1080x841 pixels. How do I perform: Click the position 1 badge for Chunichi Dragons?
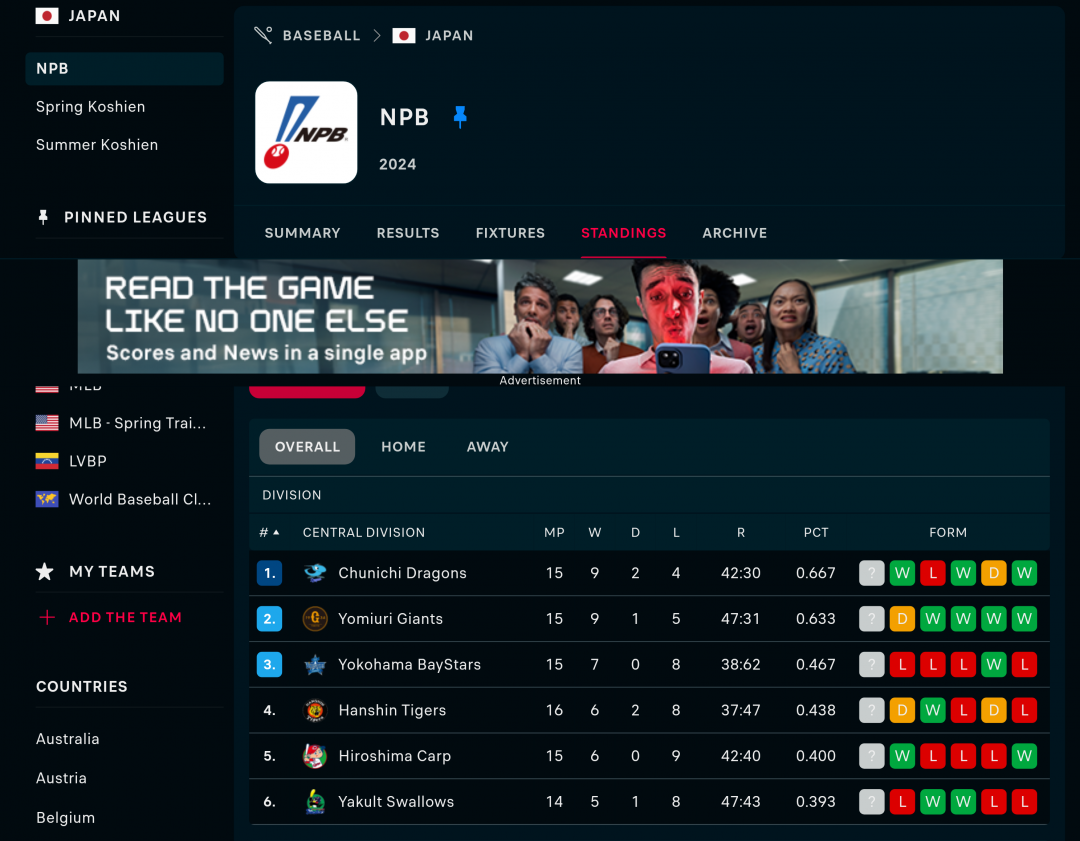click(269, 573)
